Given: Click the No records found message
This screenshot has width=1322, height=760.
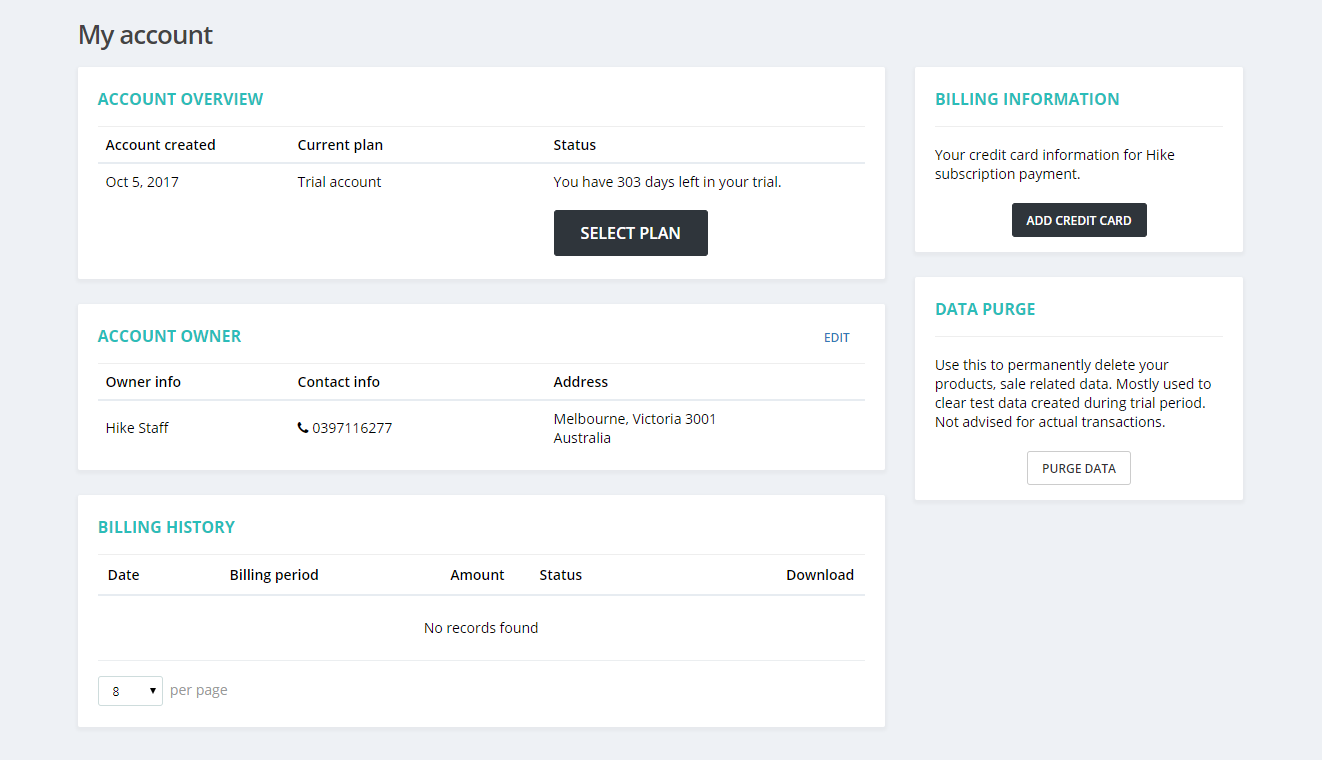Looking at the screenshot, I should point(481,628).
